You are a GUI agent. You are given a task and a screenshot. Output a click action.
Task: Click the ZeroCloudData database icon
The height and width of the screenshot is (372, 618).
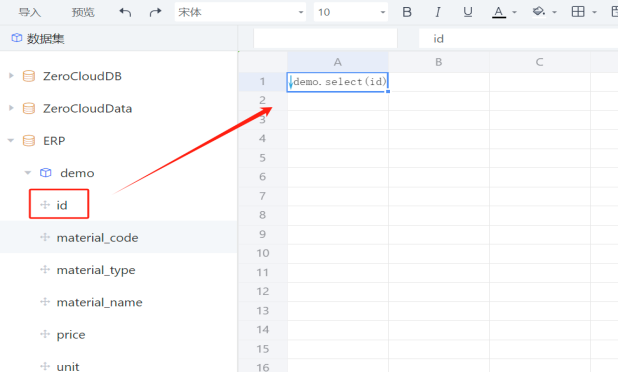tap(29, 108)
